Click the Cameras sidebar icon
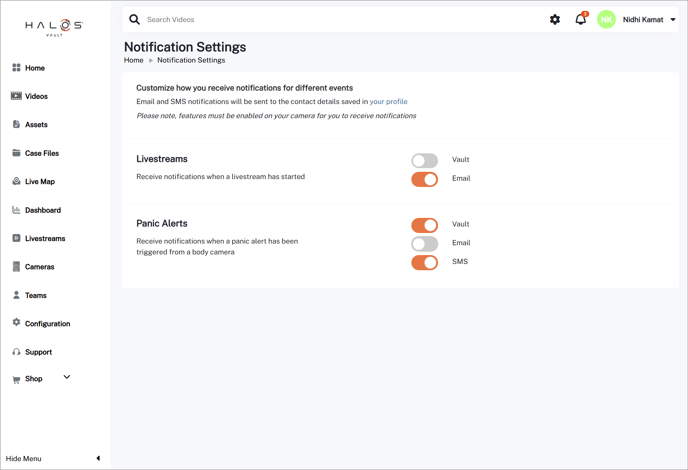The image size is (688, 470). 16,267
